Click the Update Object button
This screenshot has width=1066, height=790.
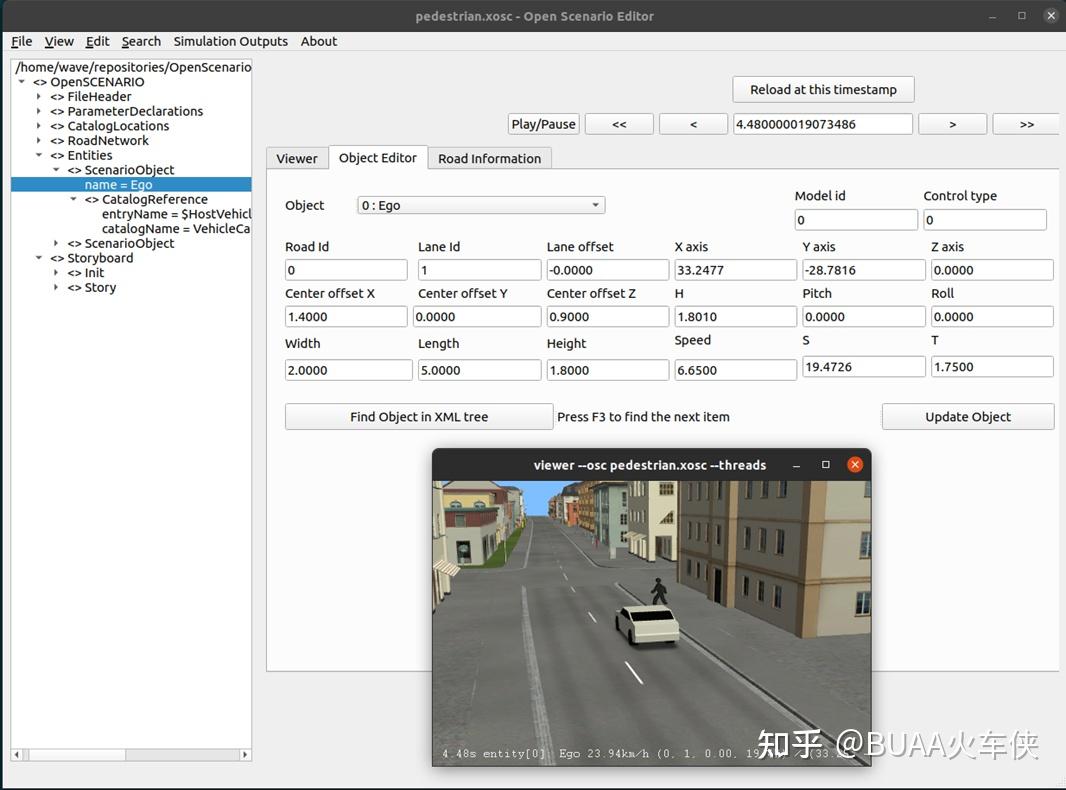(x=967, y=417)
